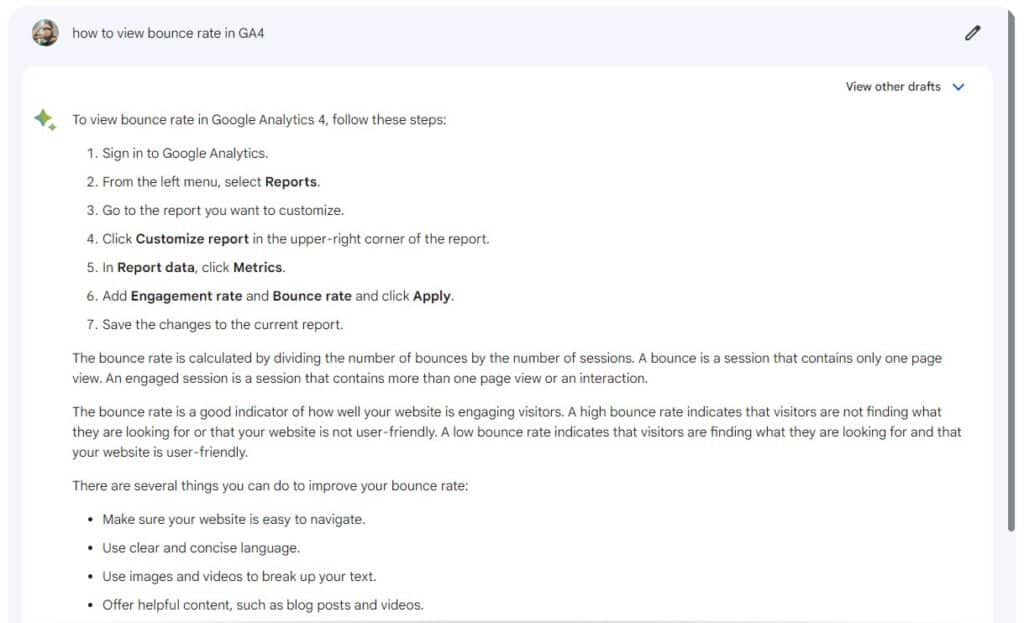Click the Bard sparkle icon beside the response
1024x623 pixels.
(45, 119)
